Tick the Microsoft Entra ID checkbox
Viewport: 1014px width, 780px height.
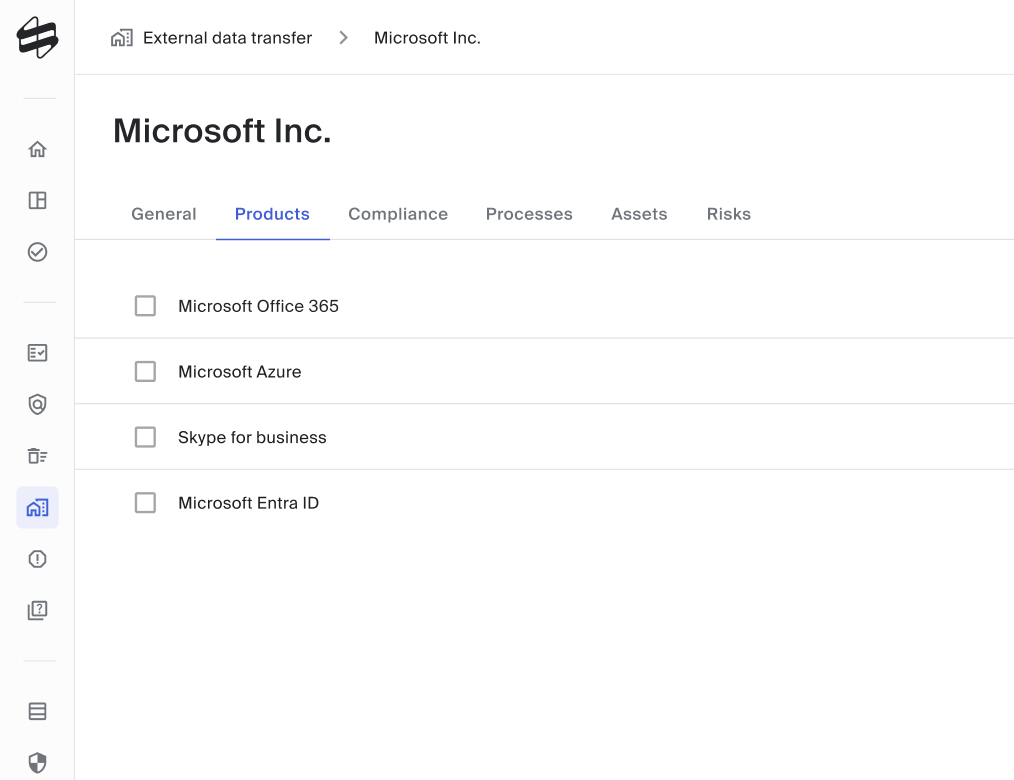pyautogui.click(x=146, y=503)
